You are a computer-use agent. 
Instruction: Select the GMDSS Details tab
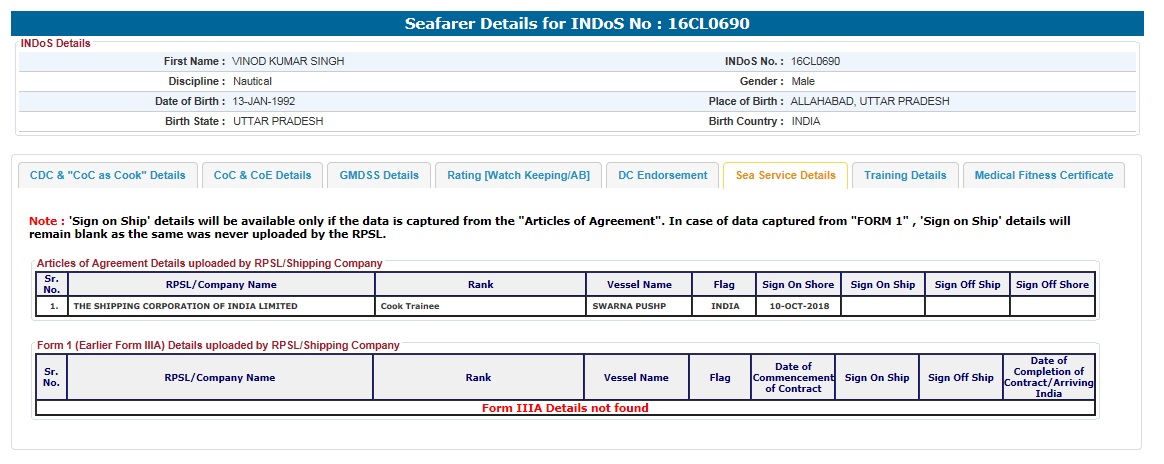pos(379,175)
